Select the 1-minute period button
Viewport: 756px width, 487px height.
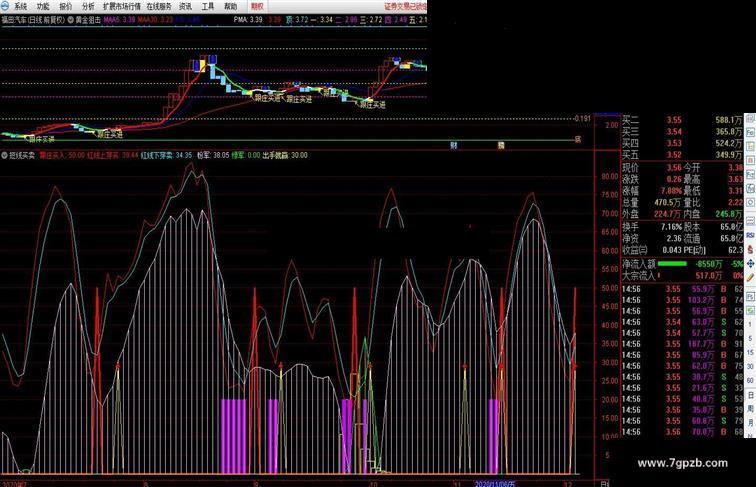tap(751, 325)
